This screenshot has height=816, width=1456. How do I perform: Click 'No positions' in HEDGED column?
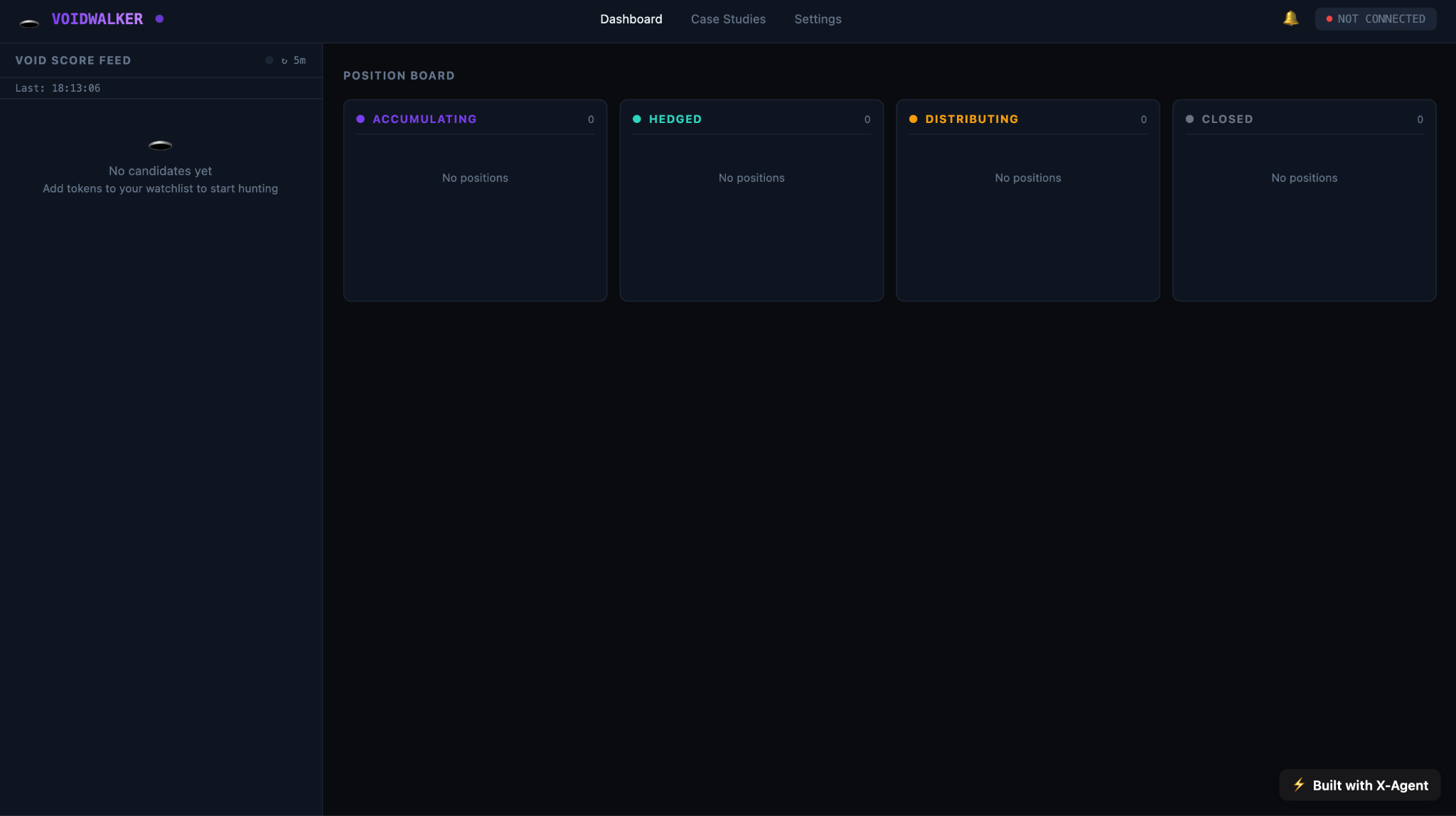coord(751,178)
